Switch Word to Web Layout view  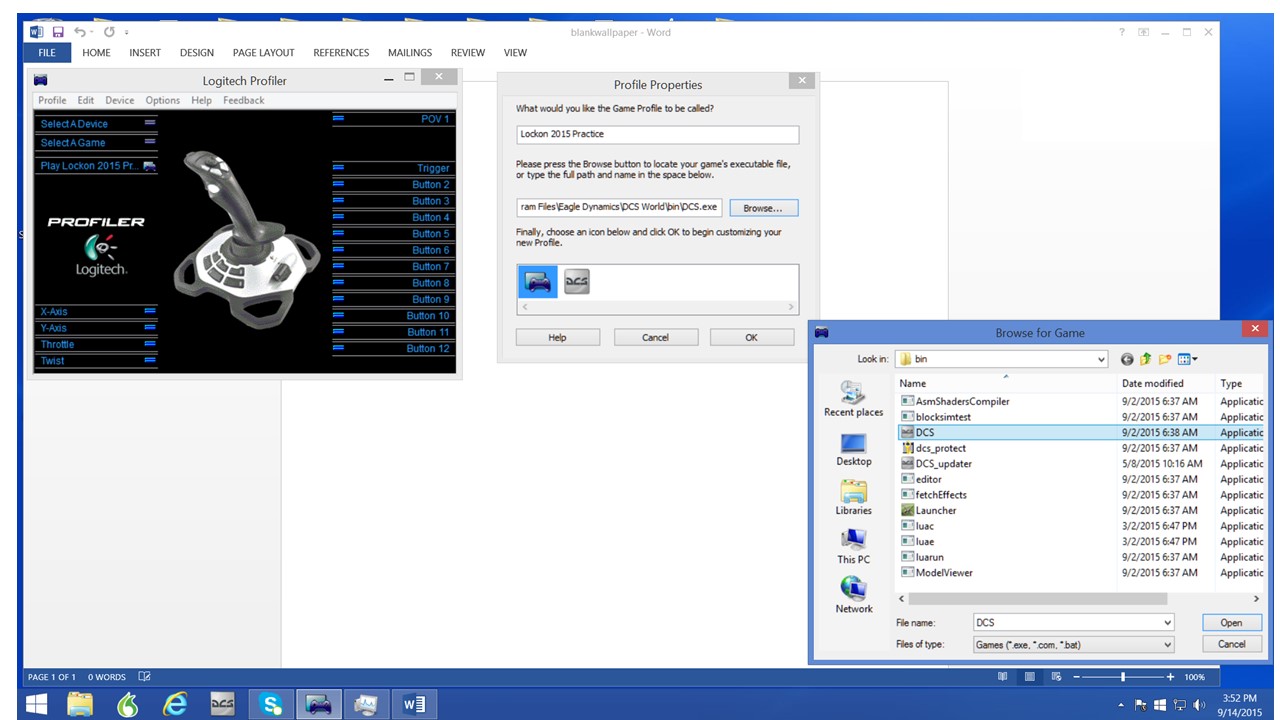tap(1054, 677)
